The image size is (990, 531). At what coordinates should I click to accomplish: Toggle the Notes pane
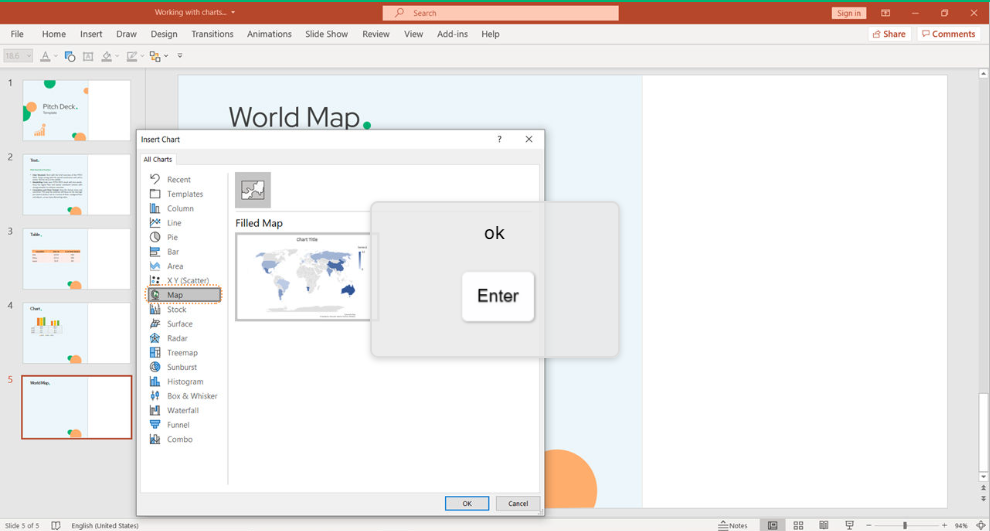(733, 525)
